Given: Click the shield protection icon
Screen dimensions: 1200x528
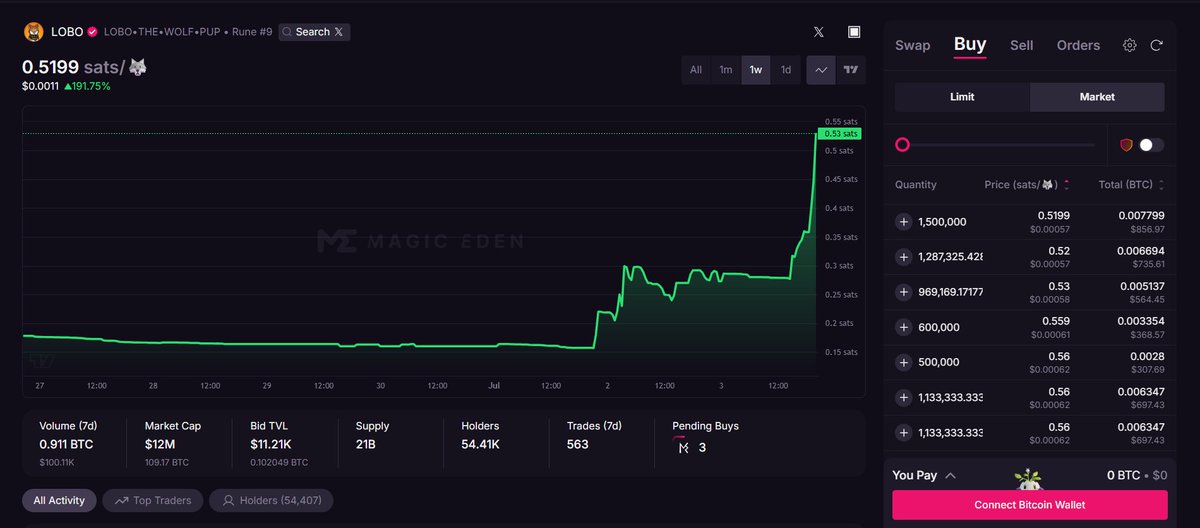Looking at the screenshot, I should [x=1126, y=145].
